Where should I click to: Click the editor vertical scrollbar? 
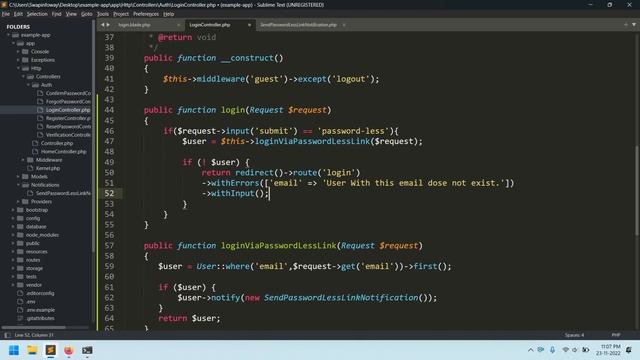tap(637, 190)
